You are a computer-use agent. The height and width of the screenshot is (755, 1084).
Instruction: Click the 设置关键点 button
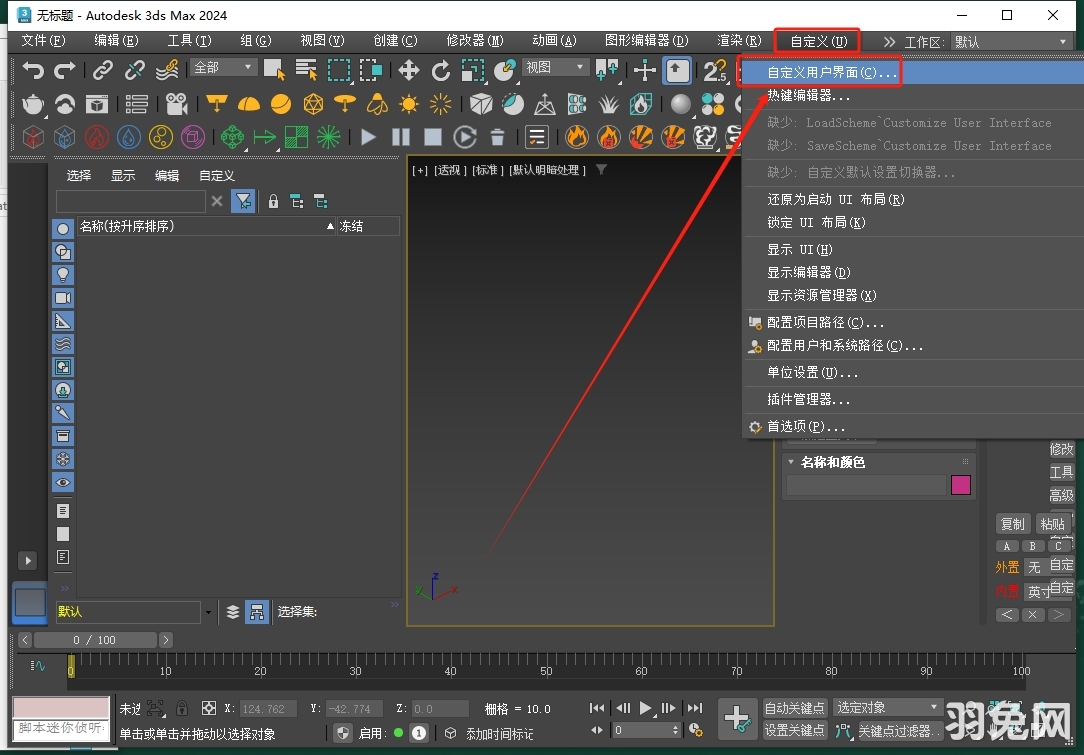pyautogui.click(x=795, y=731)
